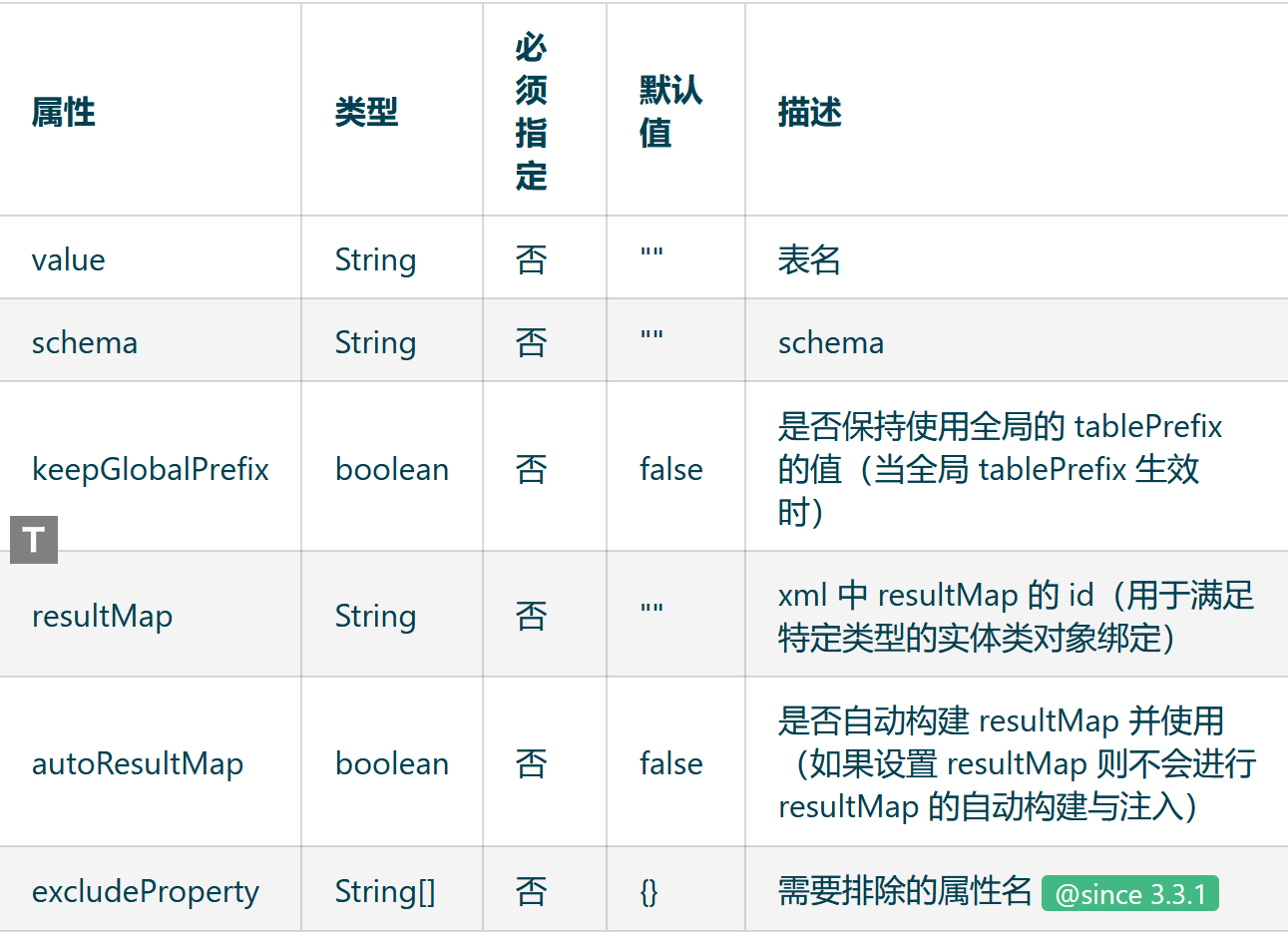
Task: Click the boolean type in autoResultMap row
Action: (392, 763)
